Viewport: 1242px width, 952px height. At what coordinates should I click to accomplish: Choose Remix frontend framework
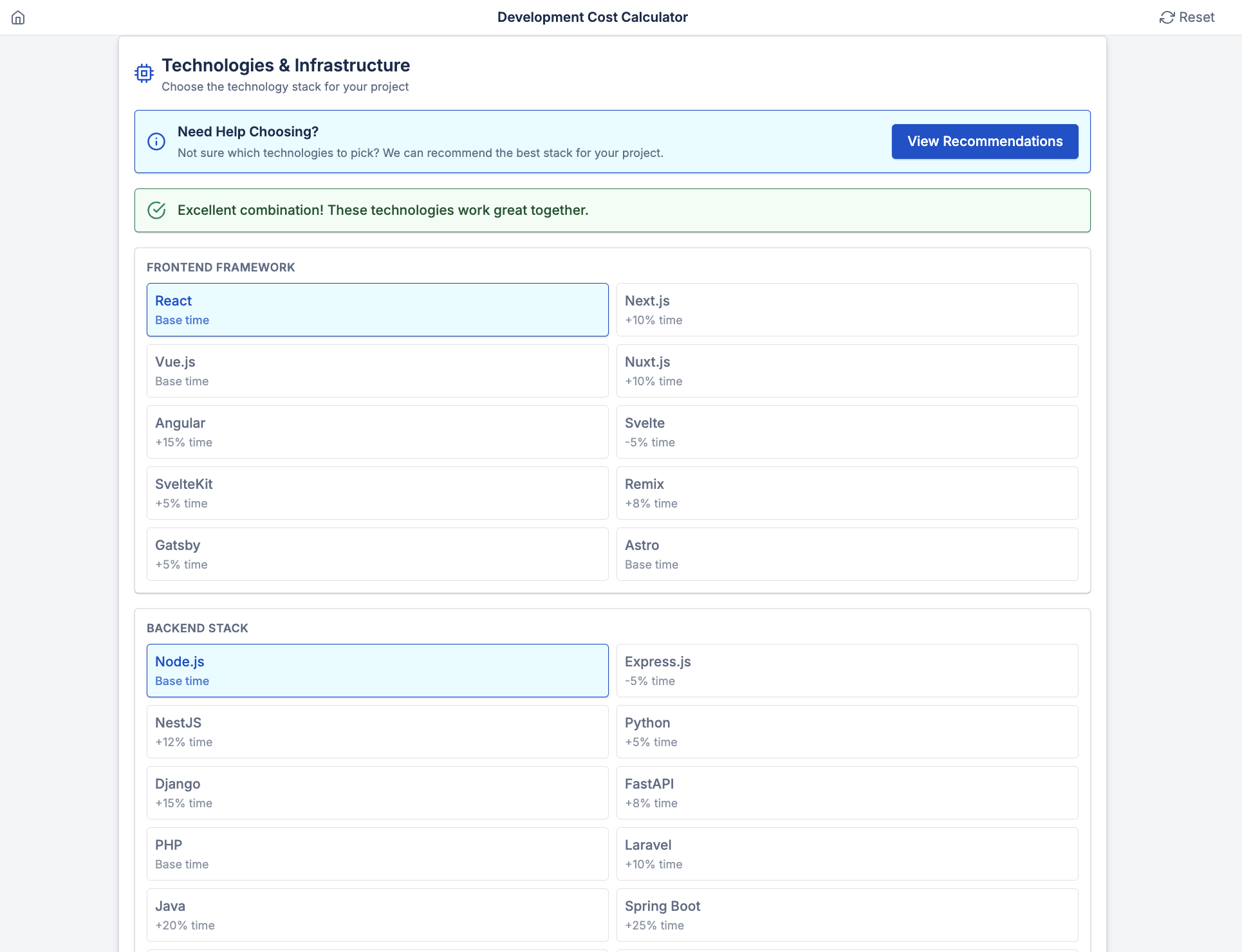[847, 493]
